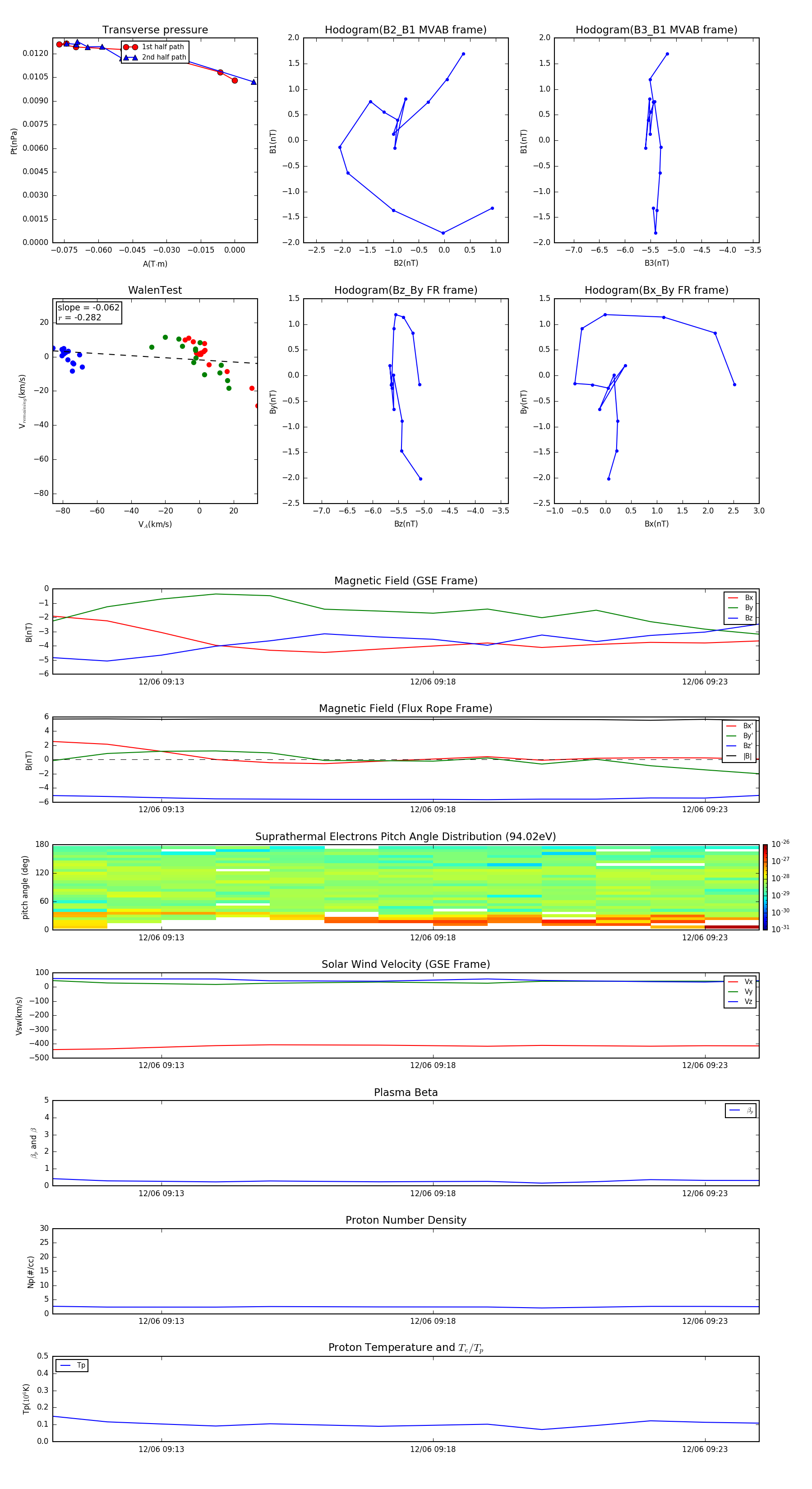The height and width of the screenshot is (1489, 812).
Task: Click the "Solar Wind Velocity (GSE Frame)" title
Action: [x=406, y=965]
